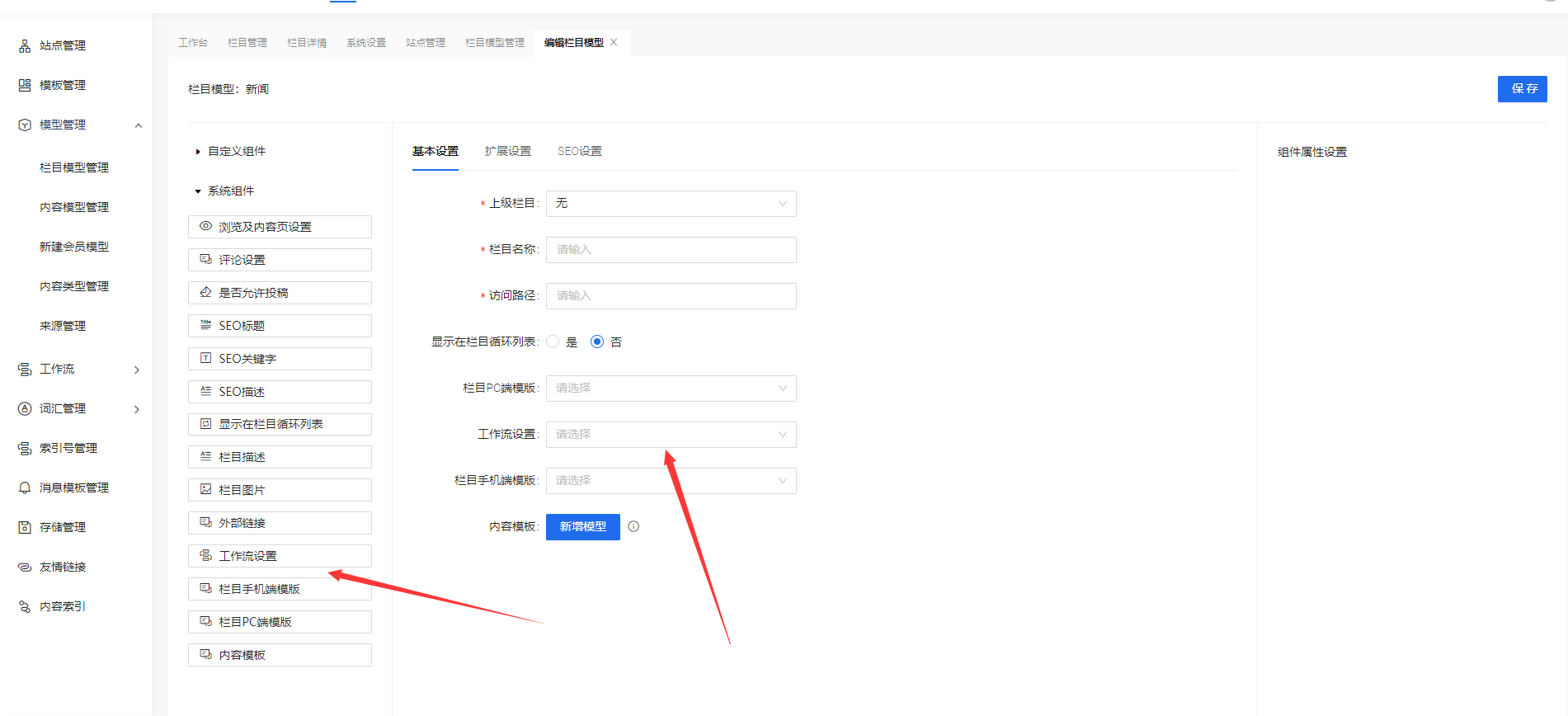
Task: Click the 模型管理 cube icon
Action: pos(25,125)
